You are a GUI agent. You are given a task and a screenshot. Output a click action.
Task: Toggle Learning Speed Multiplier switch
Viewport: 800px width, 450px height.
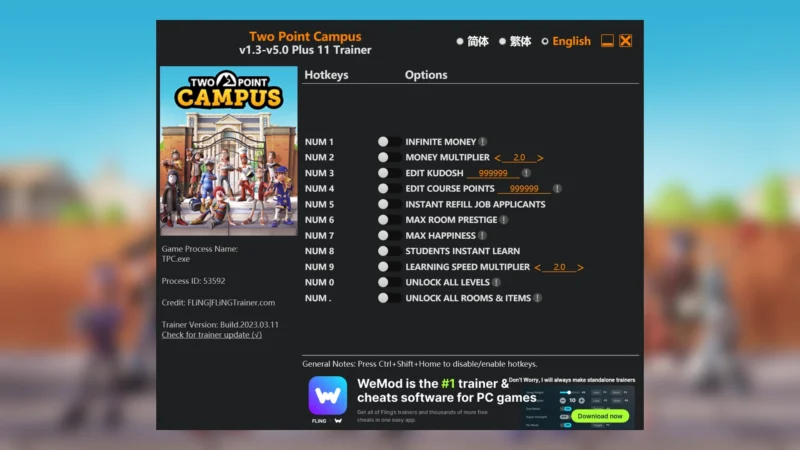click(389, 267)
